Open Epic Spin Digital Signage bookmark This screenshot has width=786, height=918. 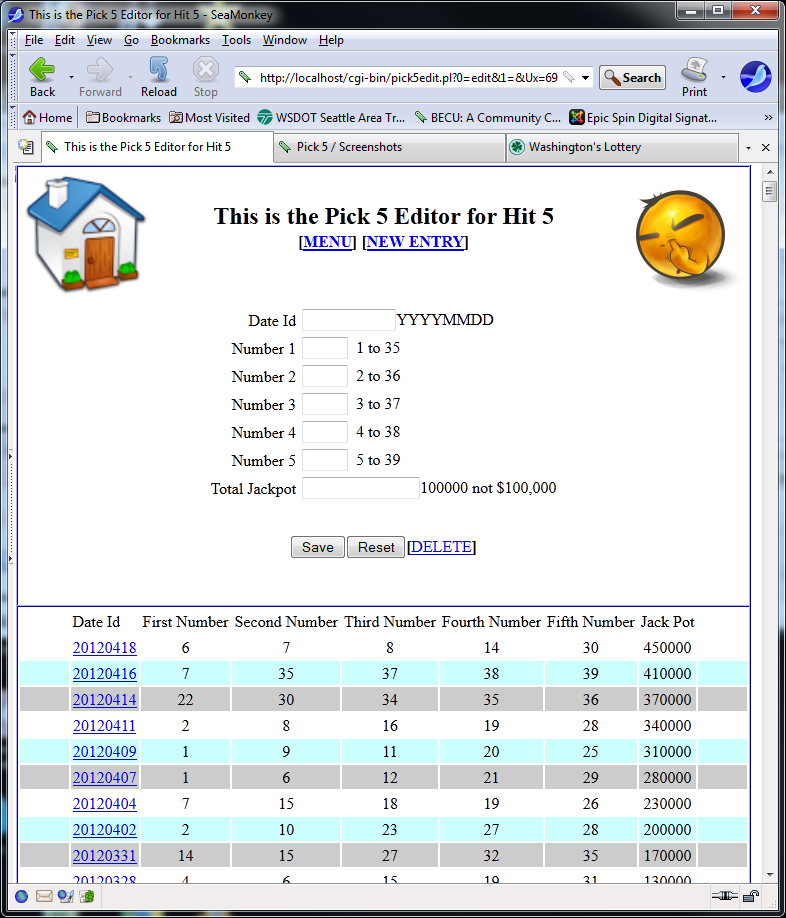643,118
